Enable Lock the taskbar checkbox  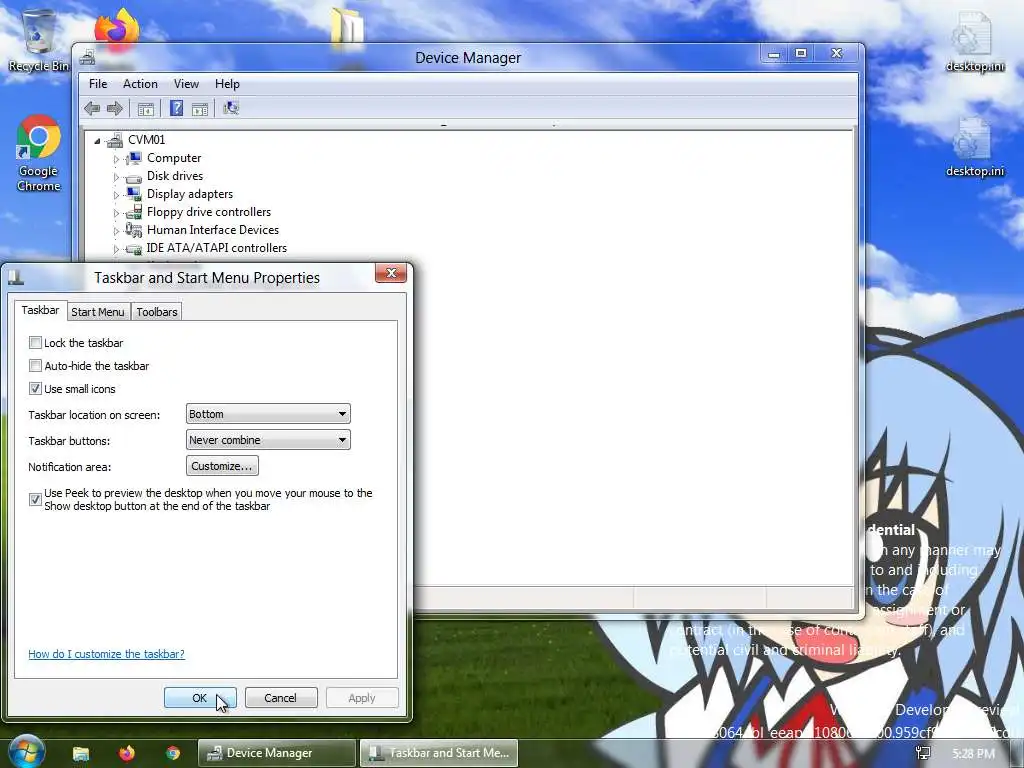[35, 342]
